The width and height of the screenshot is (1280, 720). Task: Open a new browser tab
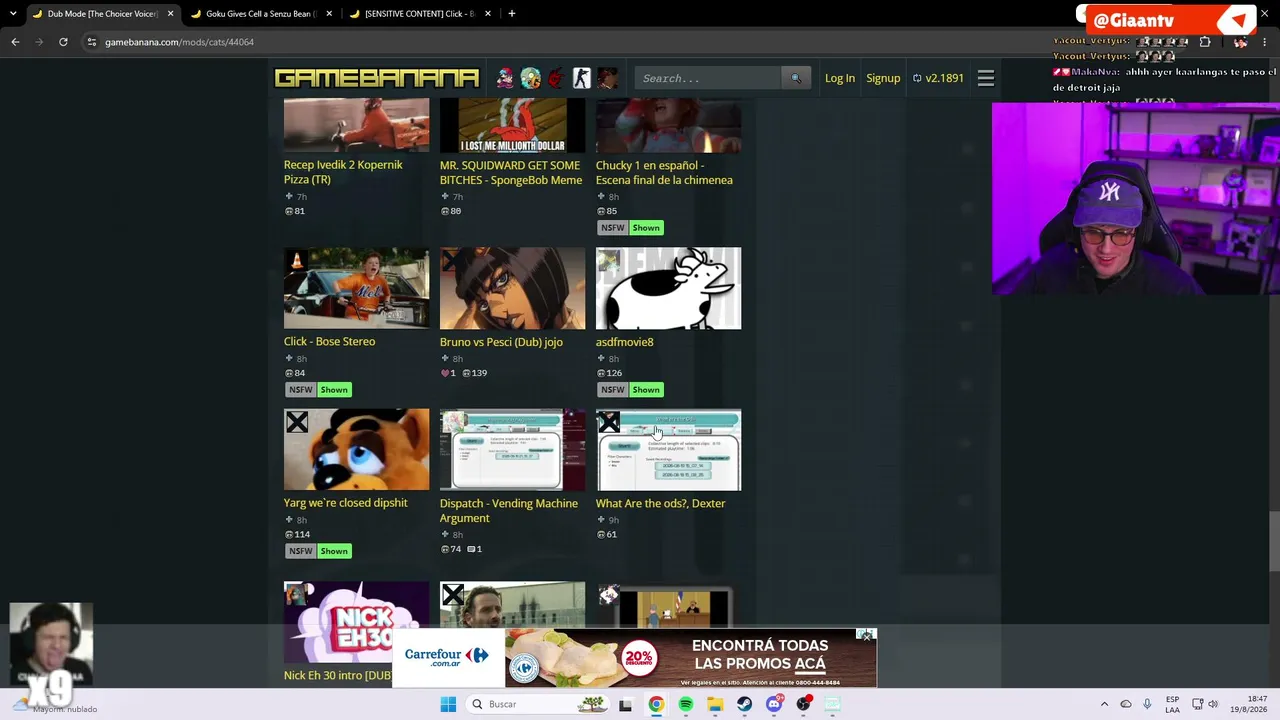point(512,14)
